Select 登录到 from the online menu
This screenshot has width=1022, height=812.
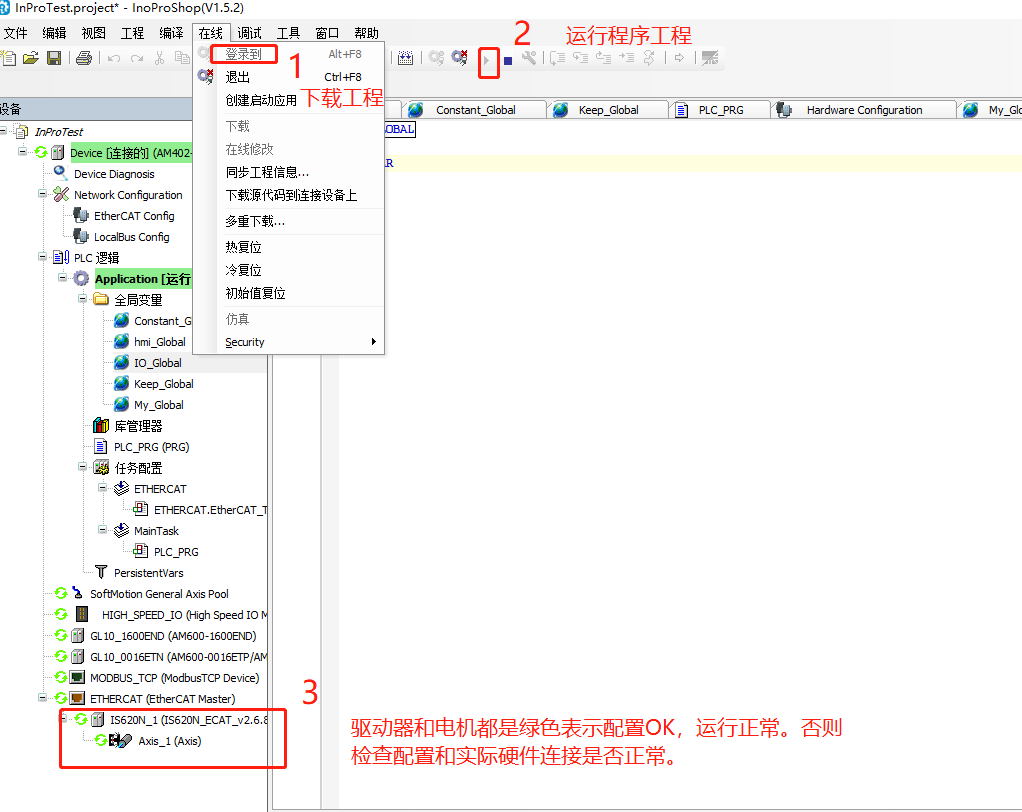(x=245, y=53)
